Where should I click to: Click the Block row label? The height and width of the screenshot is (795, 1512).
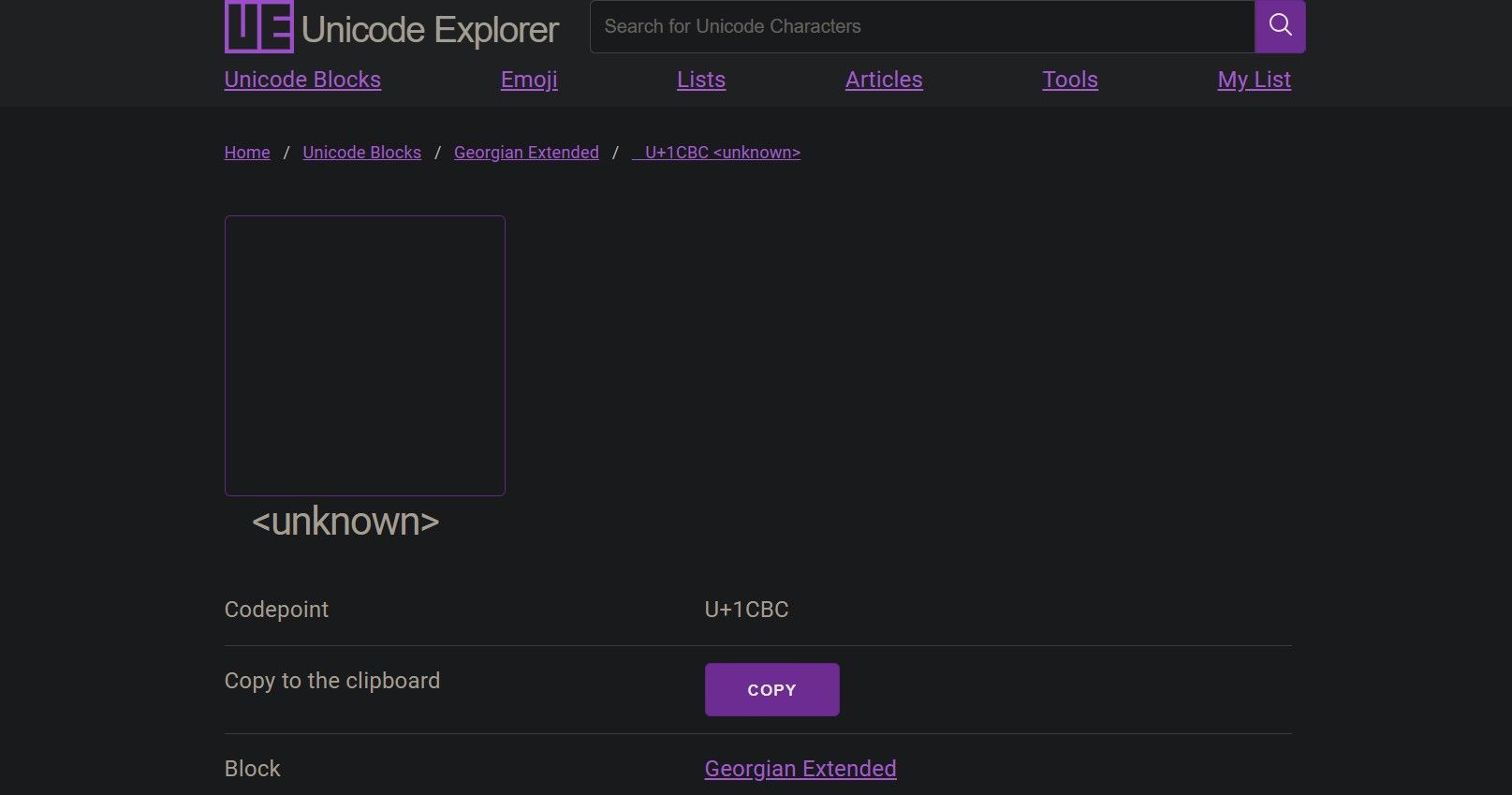[252, 769]
